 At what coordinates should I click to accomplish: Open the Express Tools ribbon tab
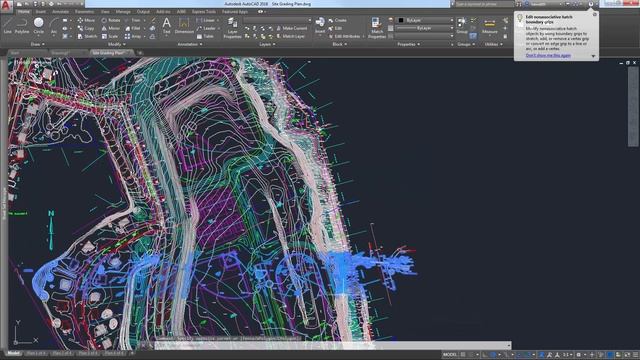point(204,12)
